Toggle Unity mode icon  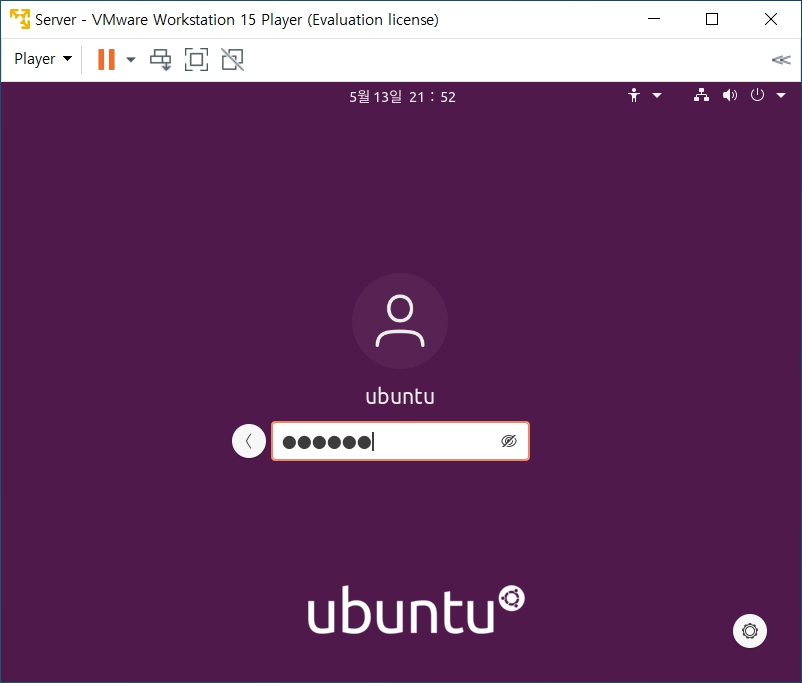(232, 59)
